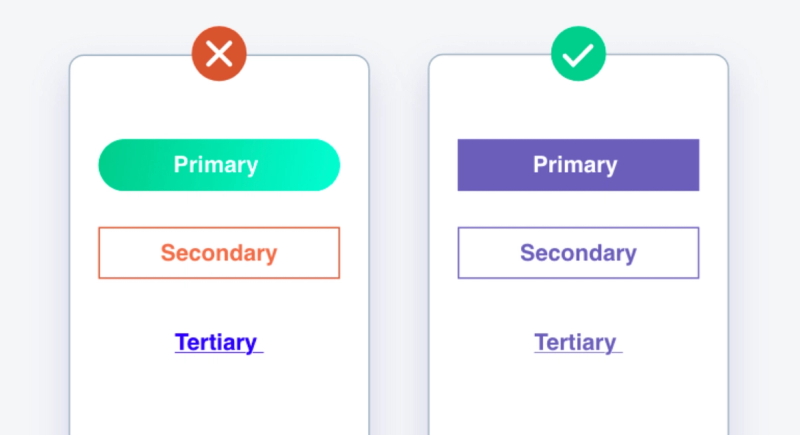Click empty space below blue Tertiary link
Viewport: 800px width, 435px height.
(x=219, y=395)
